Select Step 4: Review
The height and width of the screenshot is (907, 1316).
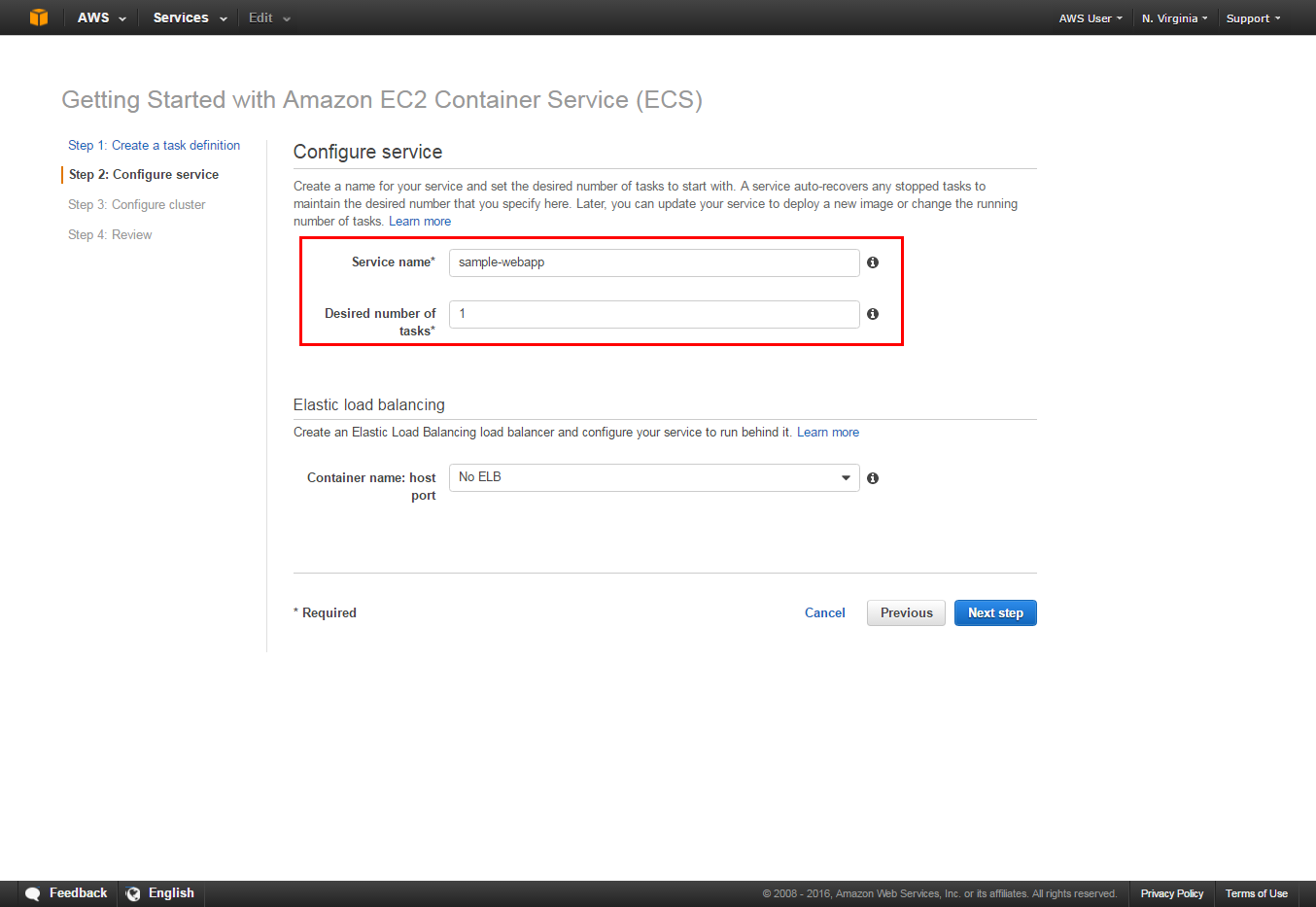(x=110, y=234)
